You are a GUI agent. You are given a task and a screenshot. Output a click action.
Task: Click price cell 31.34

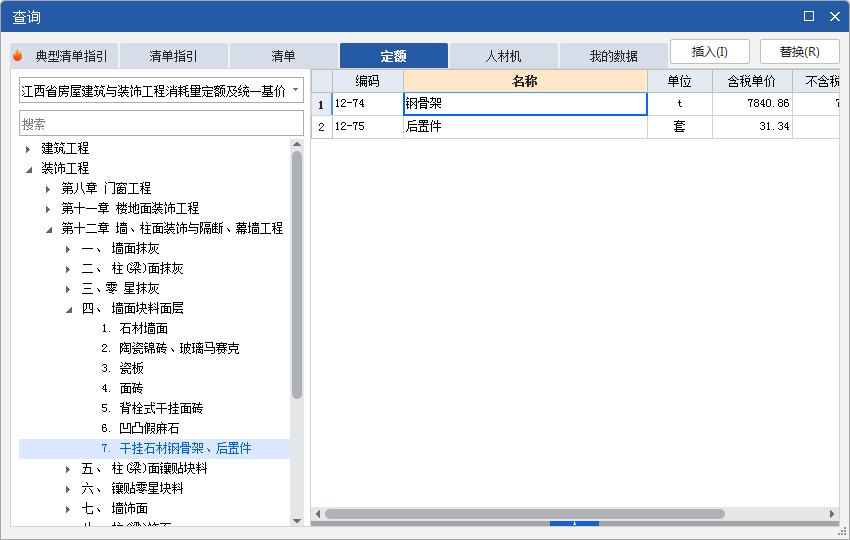[x=752, y=127]
